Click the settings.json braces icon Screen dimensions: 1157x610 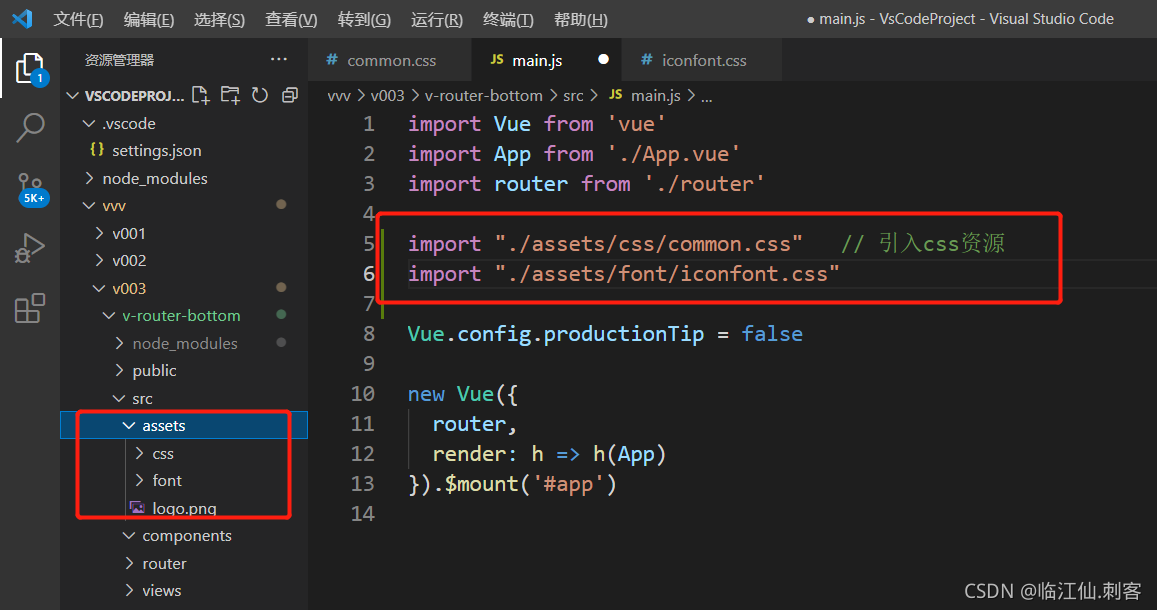[97, 150]
